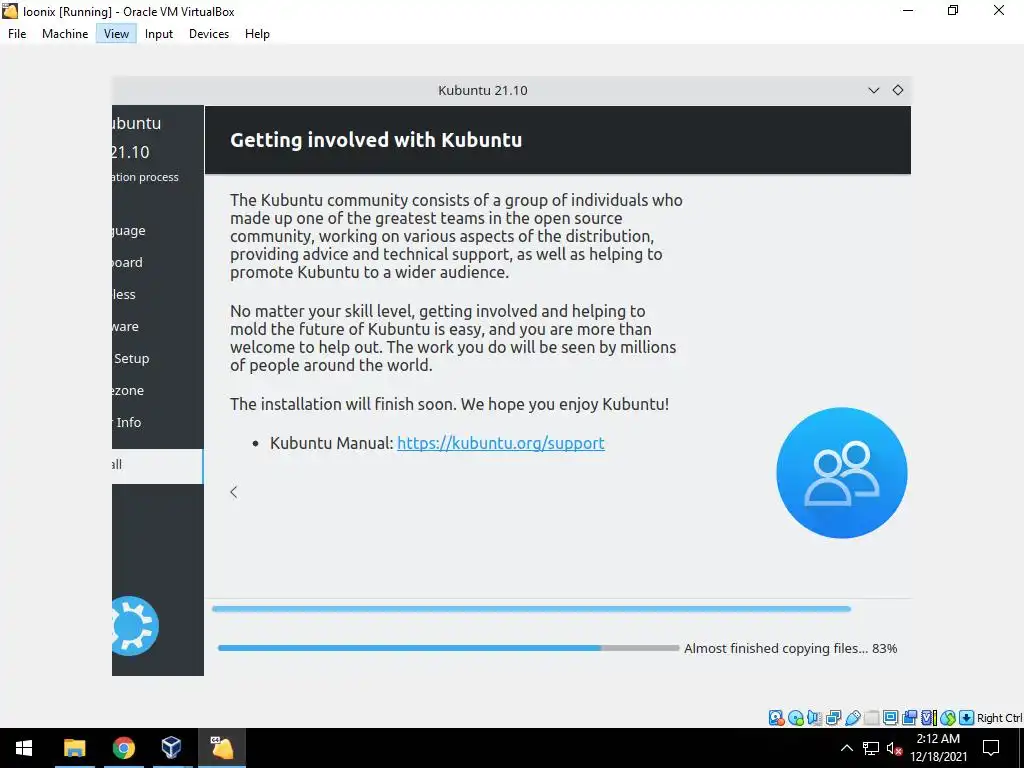Screen dimensions: 1024x768
Task: Open the Input menu
Action: point(159,34)
